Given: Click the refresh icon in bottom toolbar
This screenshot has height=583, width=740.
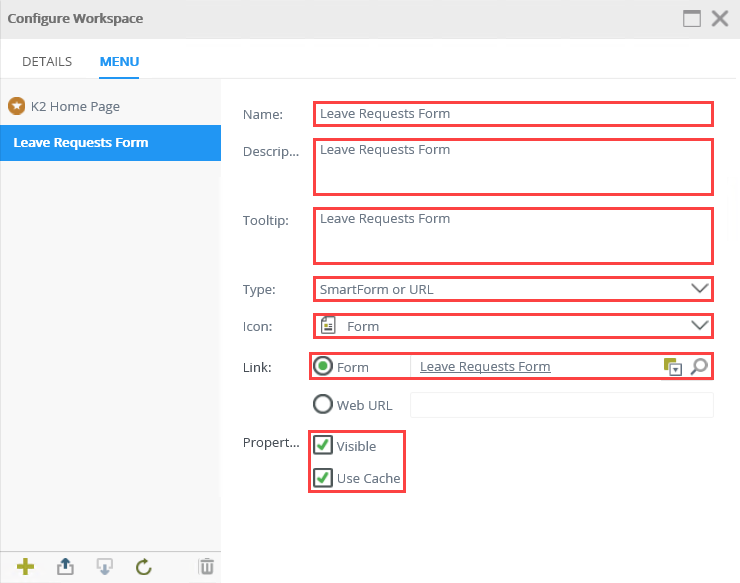Looking at the screenshot, I should [x=143, y=567].
